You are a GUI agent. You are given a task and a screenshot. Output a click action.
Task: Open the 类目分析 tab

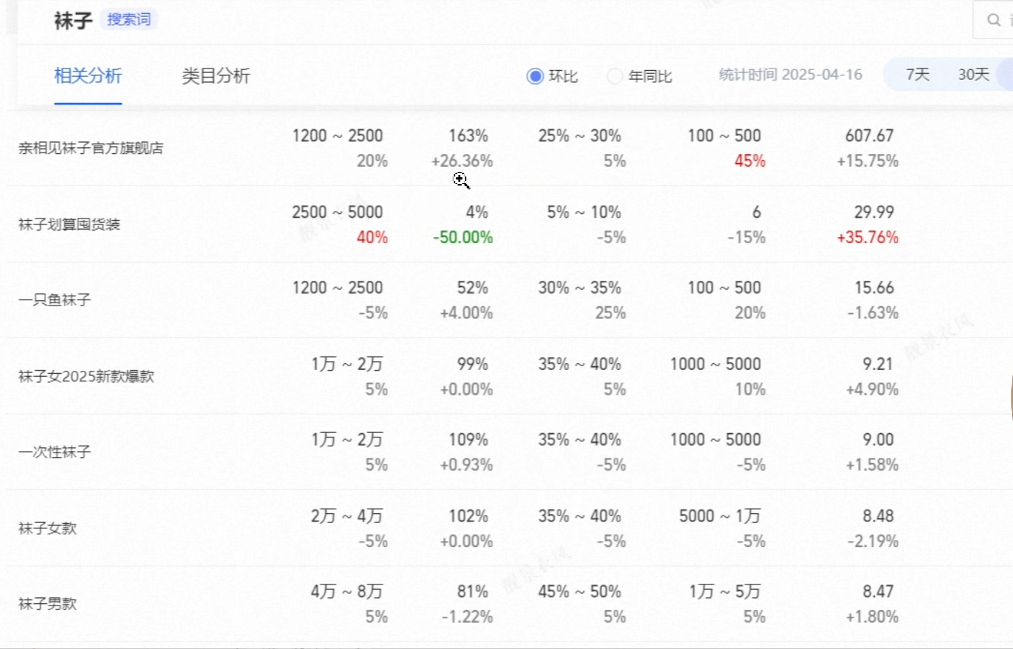coord(216,76)
